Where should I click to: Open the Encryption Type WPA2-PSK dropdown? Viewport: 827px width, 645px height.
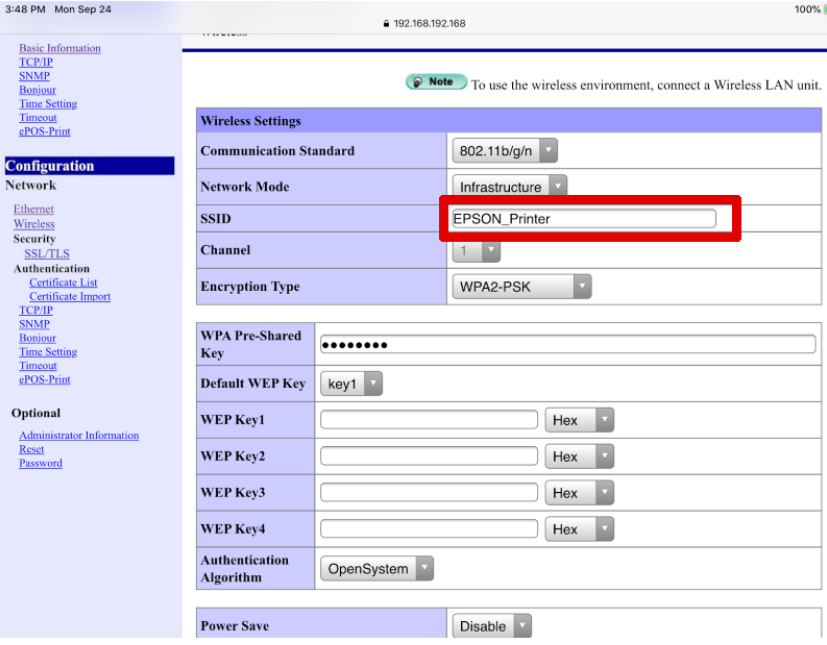click(521, 287)
